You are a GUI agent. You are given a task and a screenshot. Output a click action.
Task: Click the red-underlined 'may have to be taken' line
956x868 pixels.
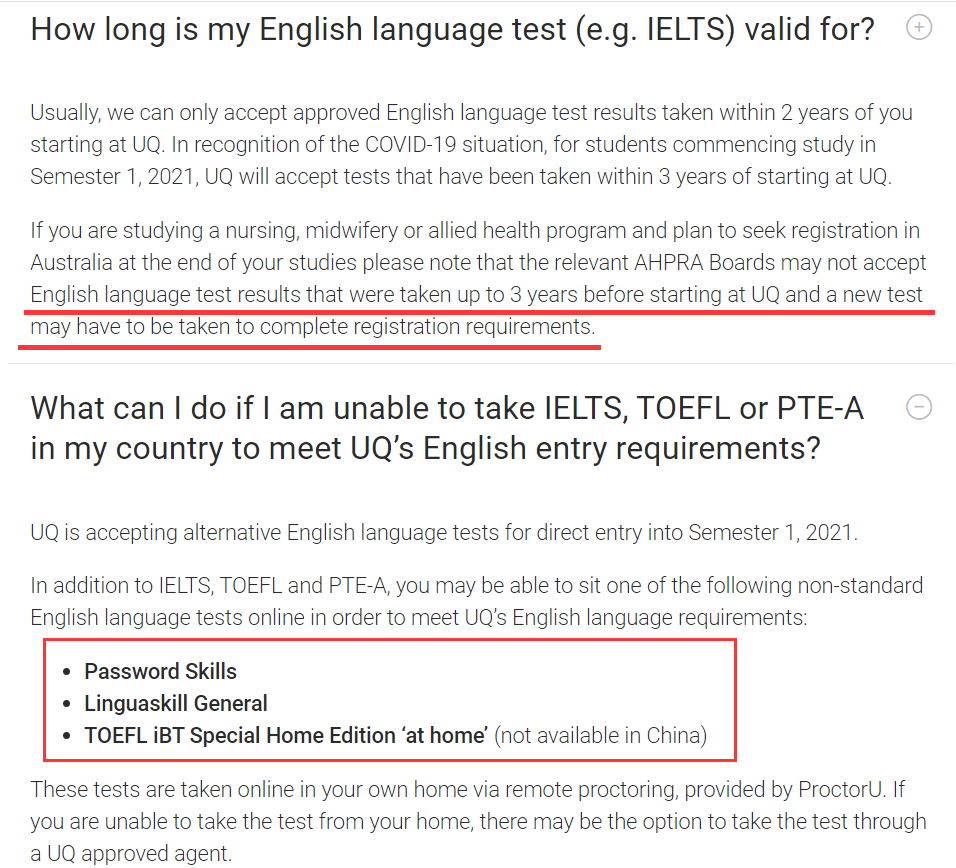click(312, 327)
